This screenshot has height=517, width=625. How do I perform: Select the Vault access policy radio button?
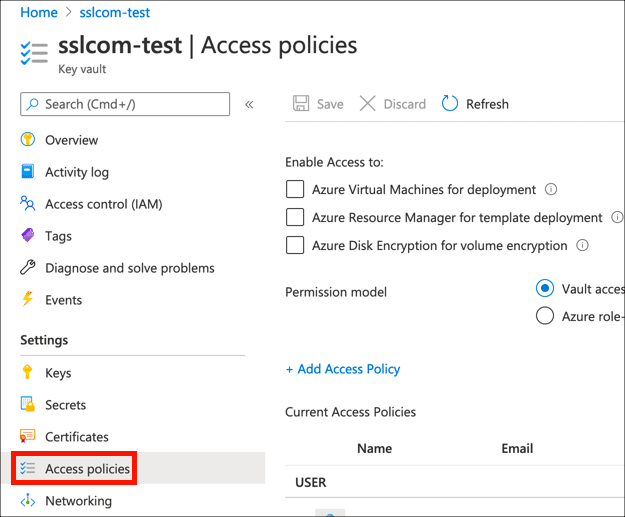(x=545, y=288)
